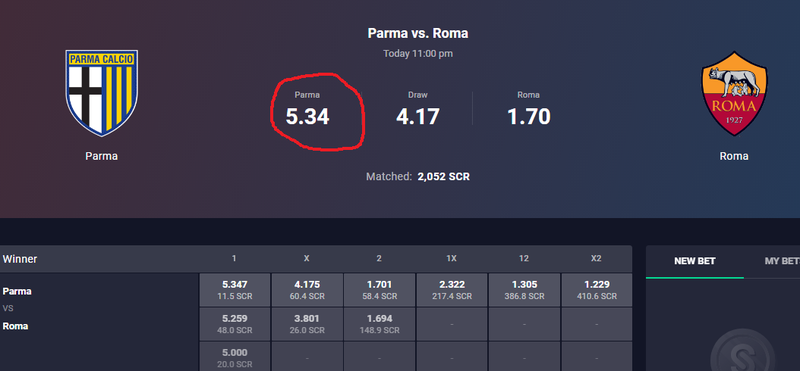Select Parma odds 5.34 in header

pos(308,110)
